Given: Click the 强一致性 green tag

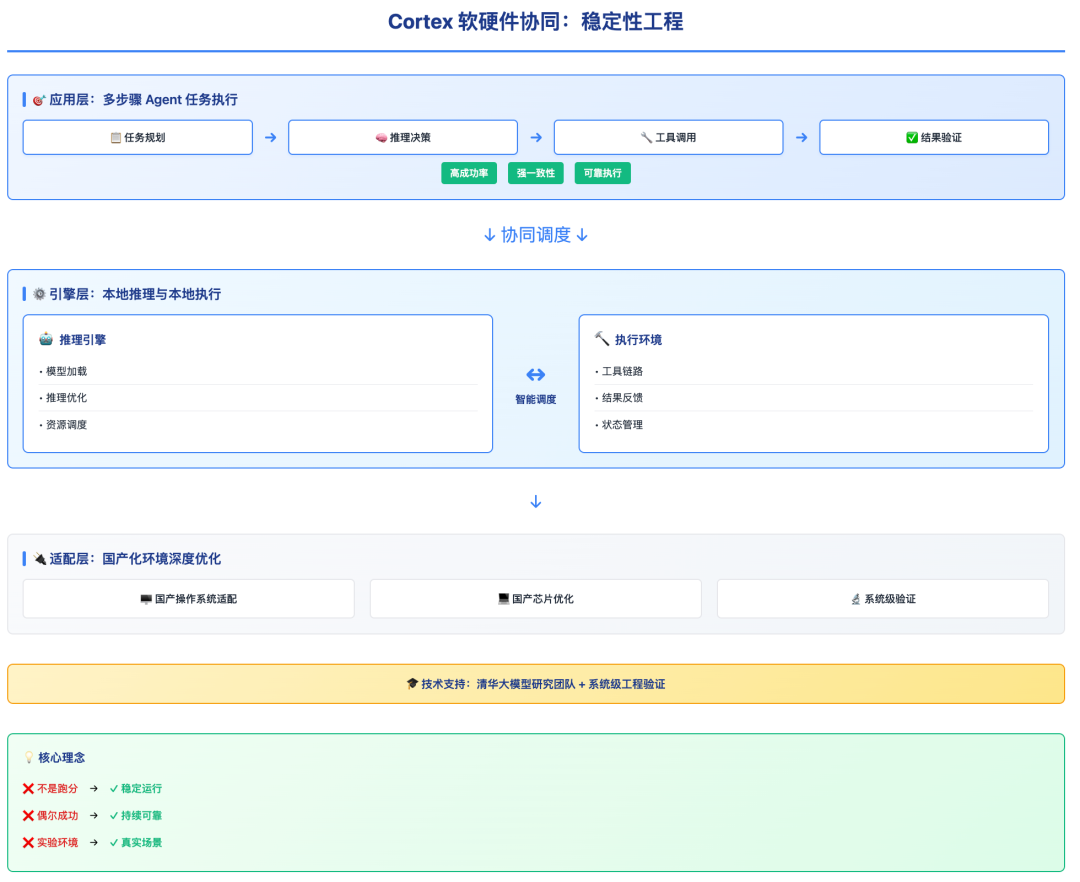Looking at the screenshot, I should click(536, 174).
